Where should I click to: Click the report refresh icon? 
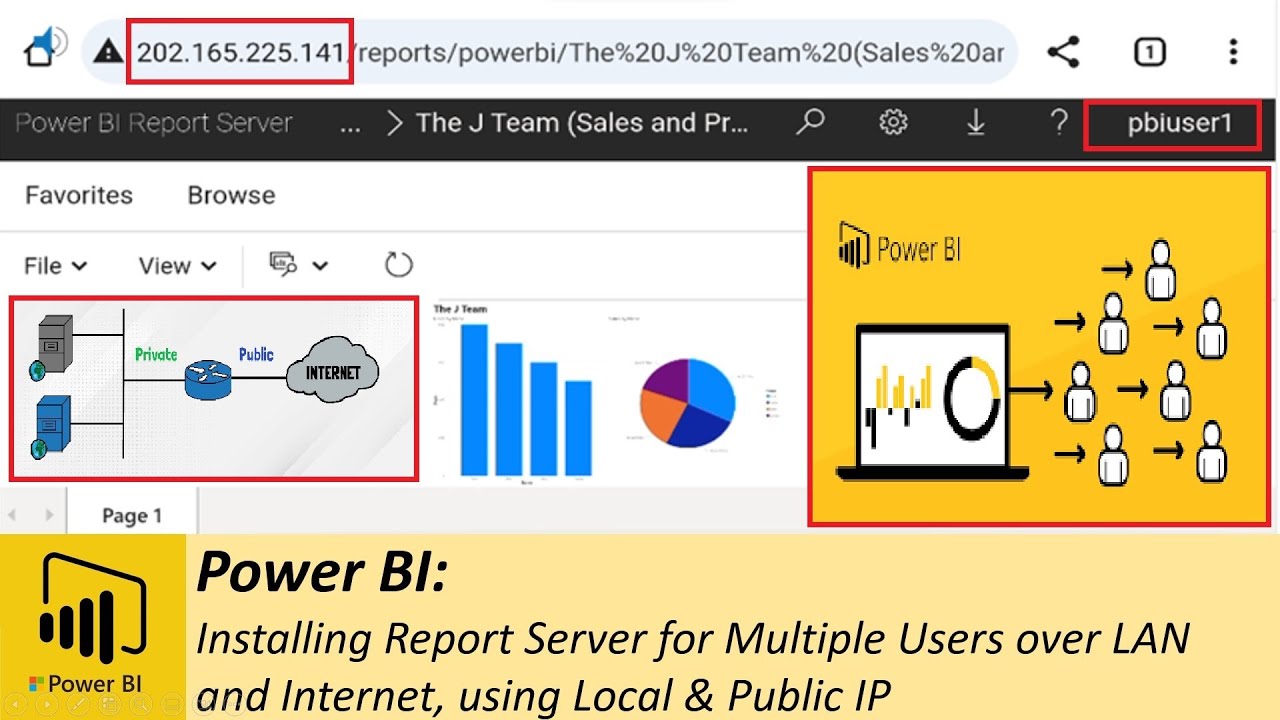pyautogui.click(x=399, y=265)
